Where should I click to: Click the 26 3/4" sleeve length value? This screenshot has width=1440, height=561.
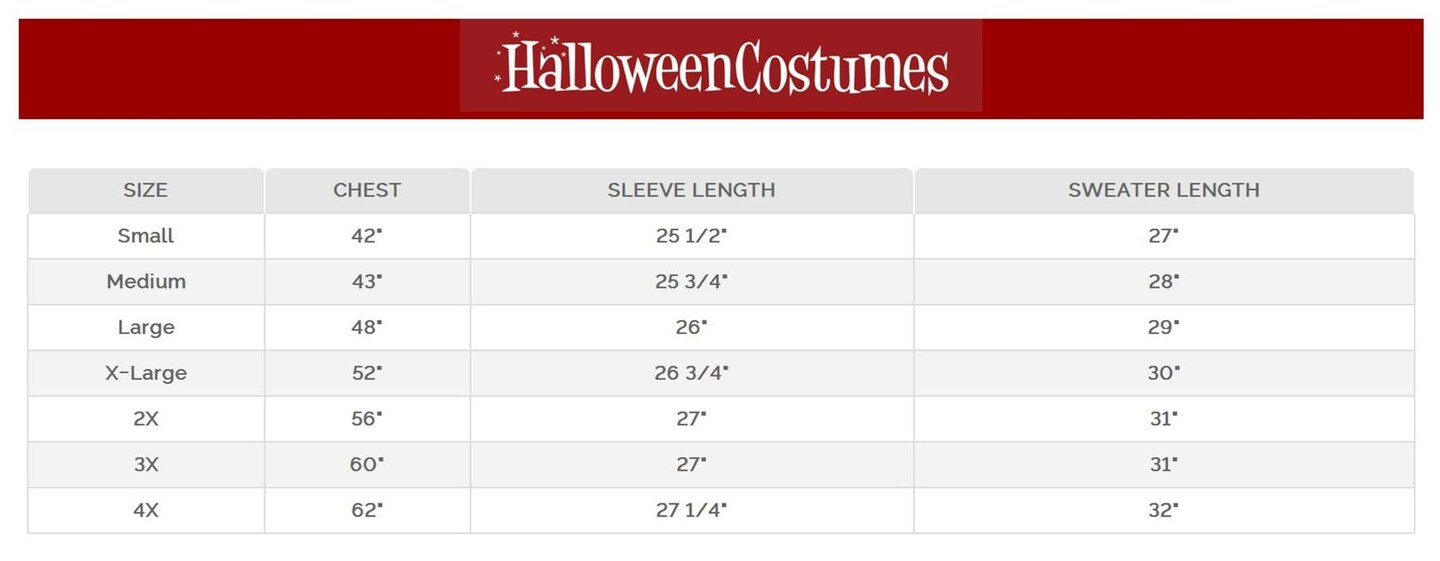click(x=691, y=373)
